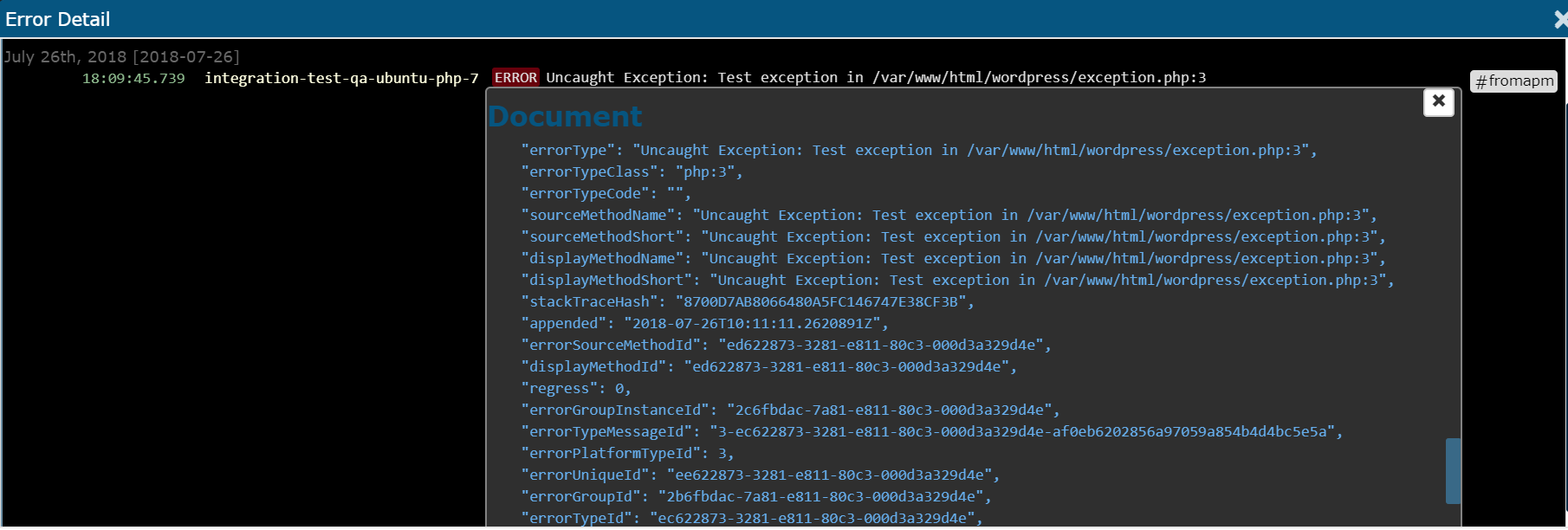Click the log message Uncaught Exception: Test exception

(876, 78)
